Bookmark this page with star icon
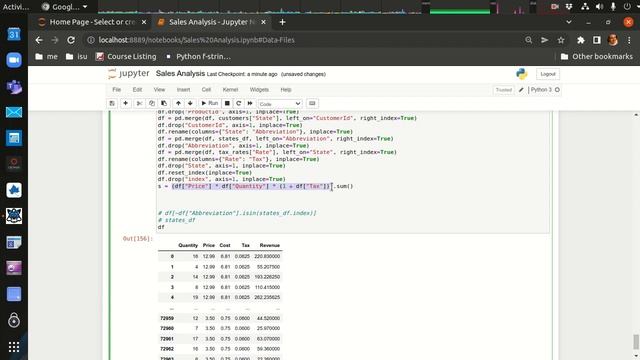Image resolution: width=640 pixels, height=360 pixels. click(561, 40)
